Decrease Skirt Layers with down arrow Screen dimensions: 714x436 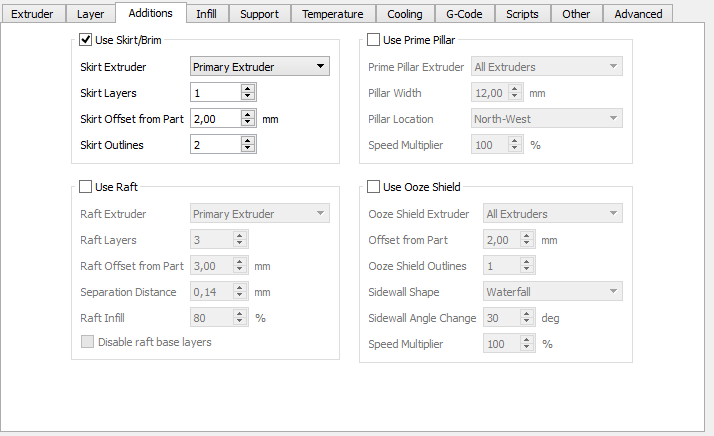click(248, 97)
